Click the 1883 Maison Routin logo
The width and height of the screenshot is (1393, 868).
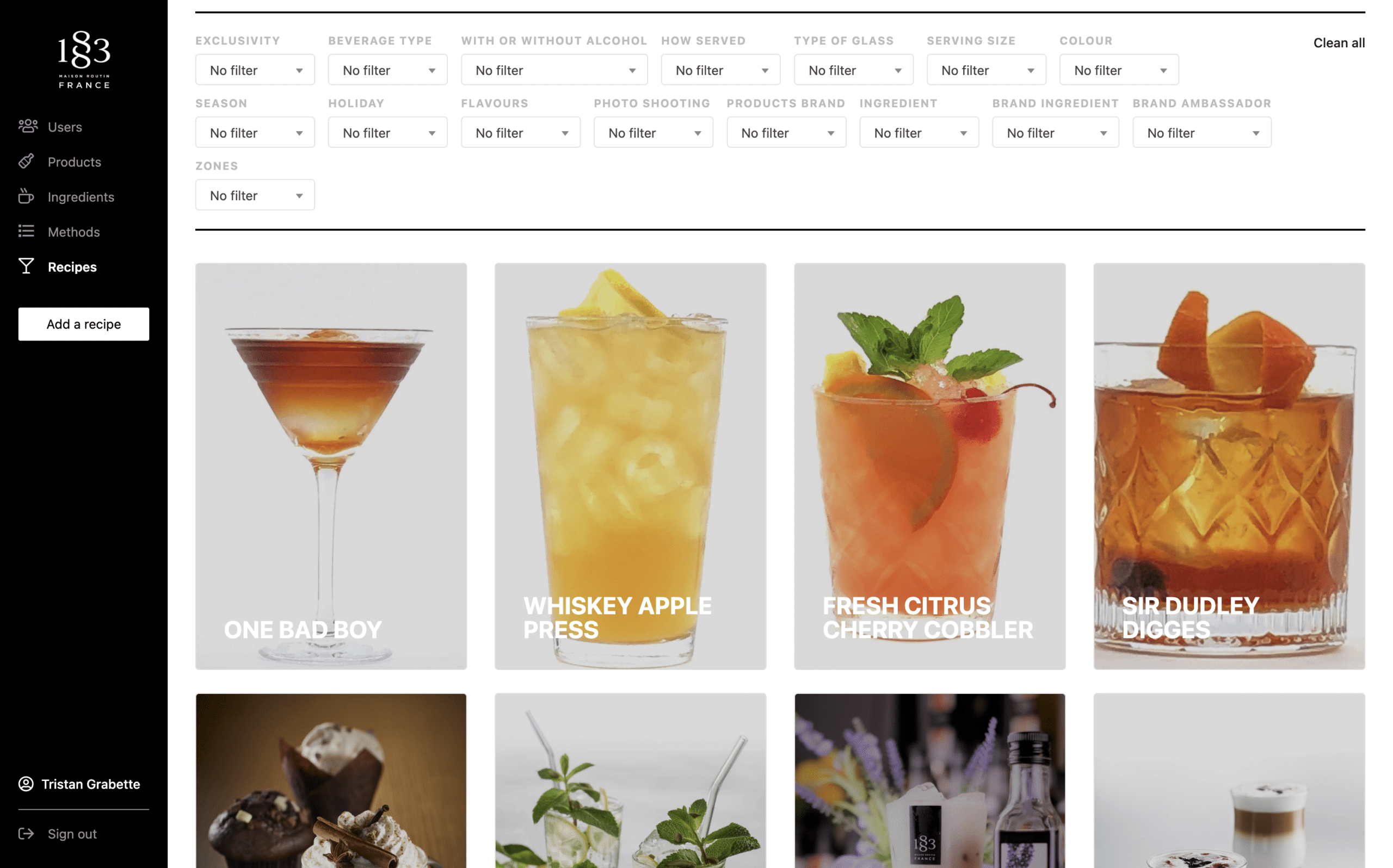[84, 60]
